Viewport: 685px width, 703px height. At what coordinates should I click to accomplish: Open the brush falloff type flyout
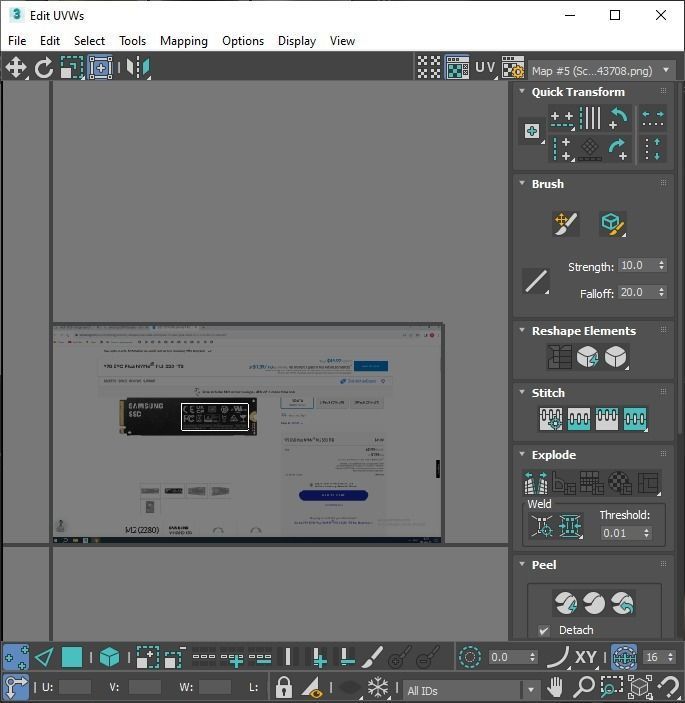pyautogui.click(x=536, y=281)
